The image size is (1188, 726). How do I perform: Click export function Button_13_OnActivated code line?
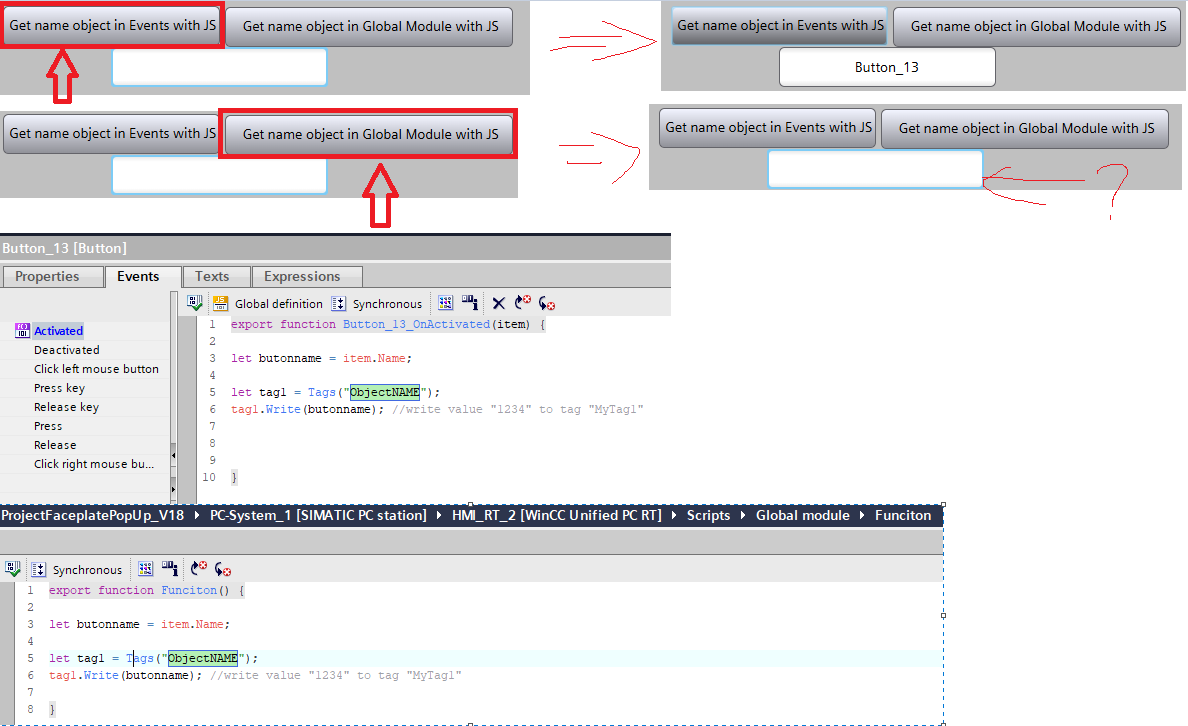(x=388, y=324)
